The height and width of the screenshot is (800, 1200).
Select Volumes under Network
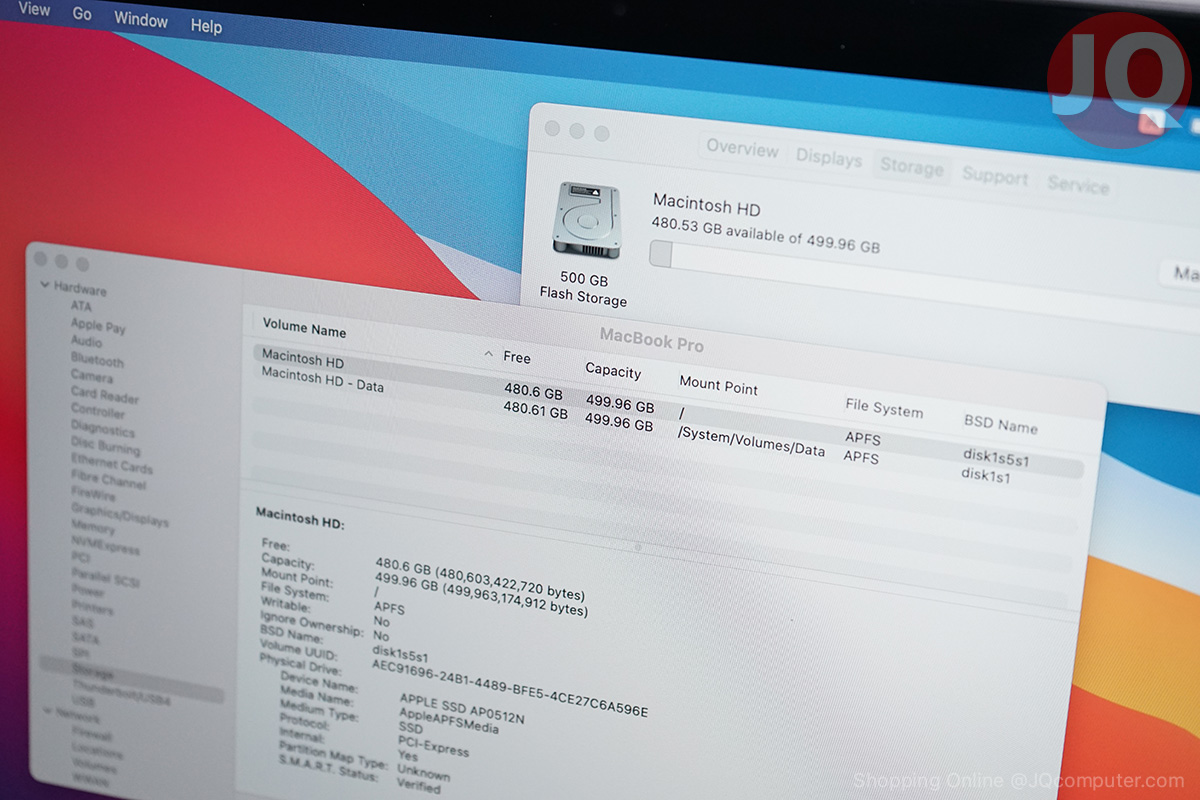[x=94, y=766]
